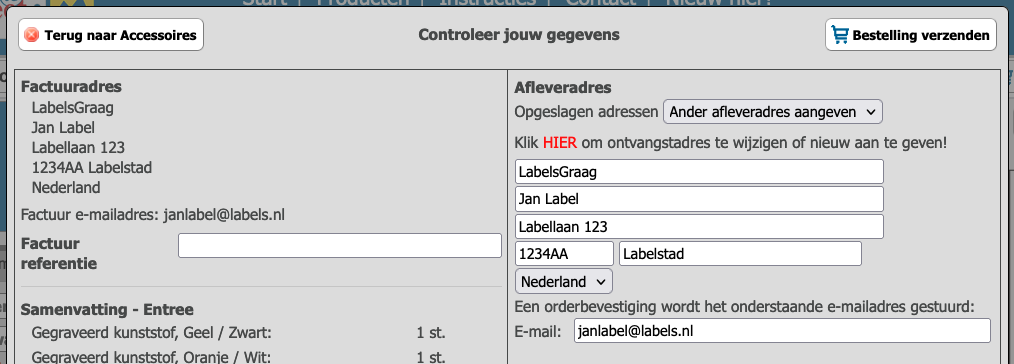Edit the Labellaan 123 street field
Screen dimensions: 1014x364
(699, 226)
